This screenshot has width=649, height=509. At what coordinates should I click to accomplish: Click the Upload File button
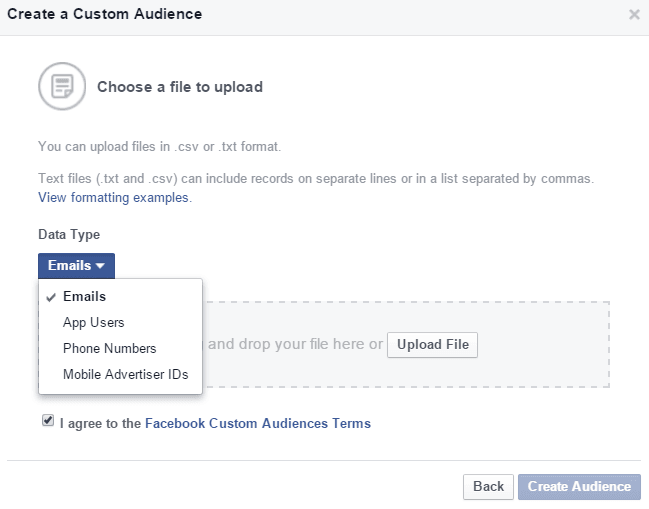[432, 345]
